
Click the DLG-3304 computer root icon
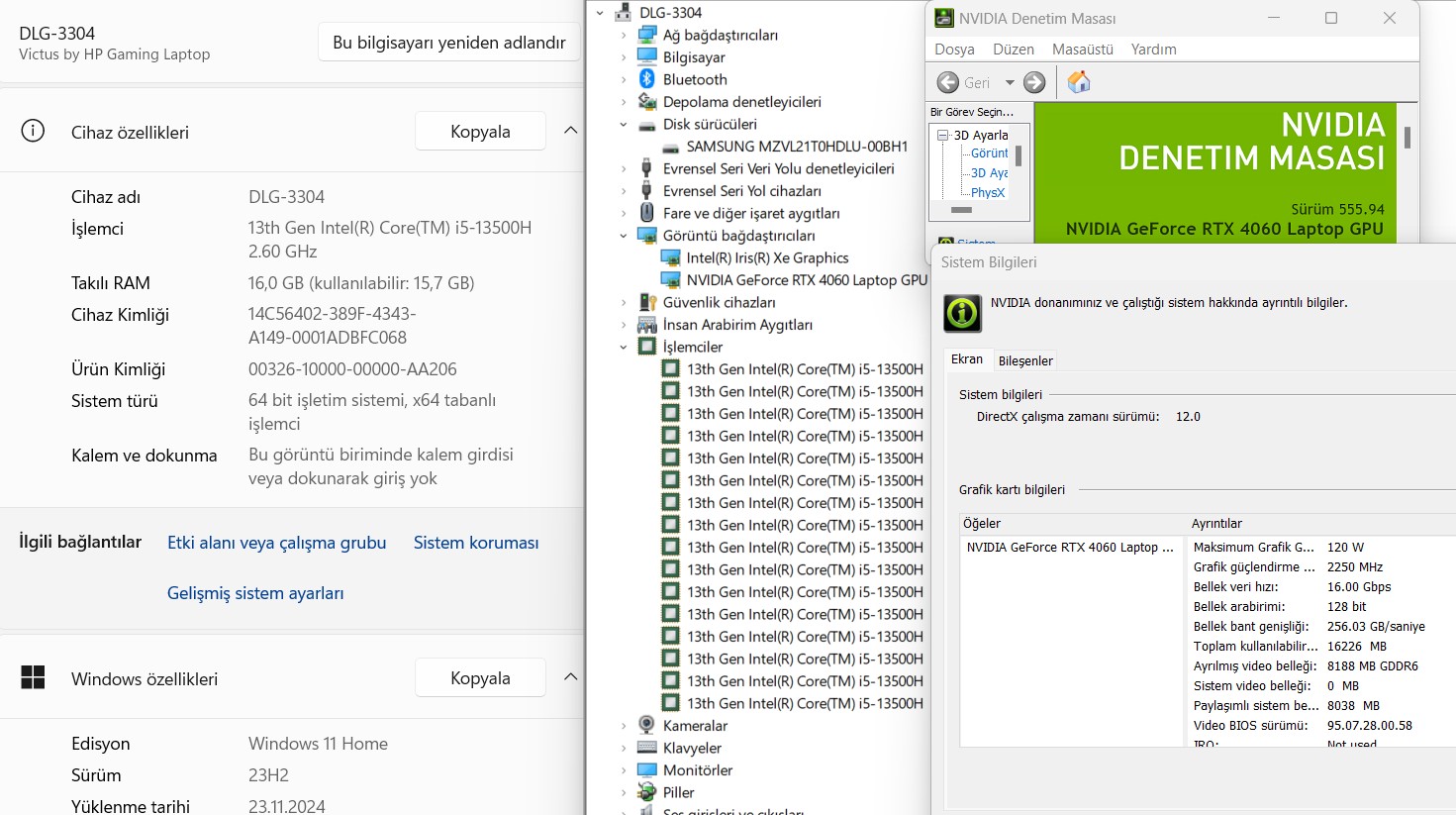point(624,13)
